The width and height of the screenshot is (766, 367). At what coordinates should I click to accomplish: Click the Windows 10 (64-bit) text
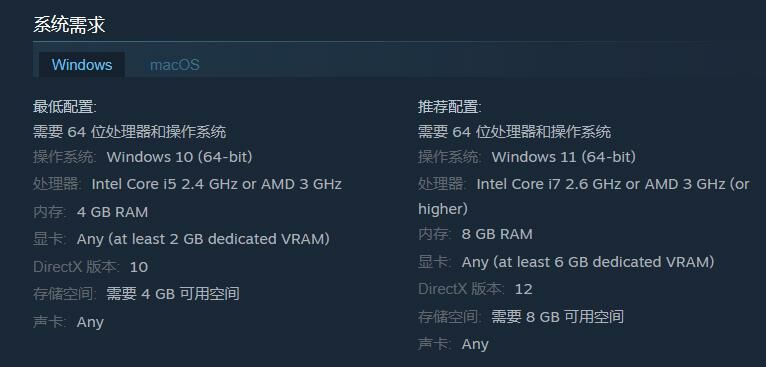[180, 157]
